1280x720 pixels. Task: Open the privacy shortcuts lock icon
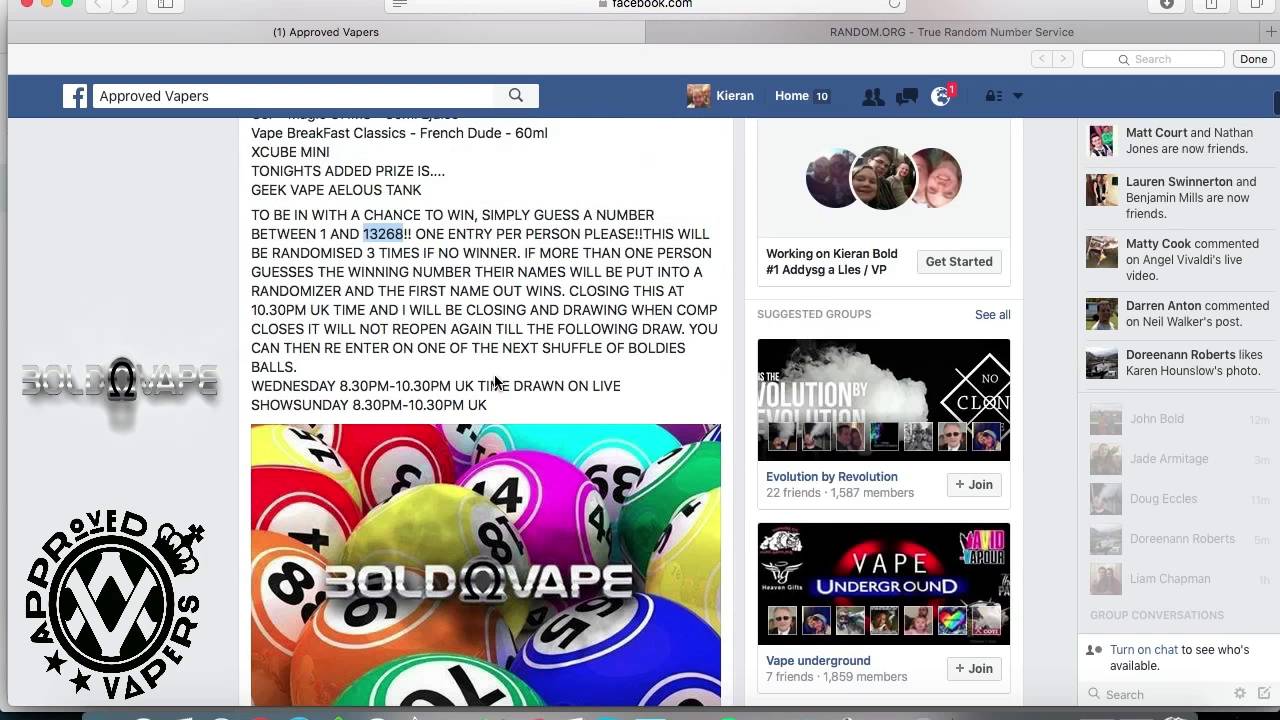click(994, 96)
